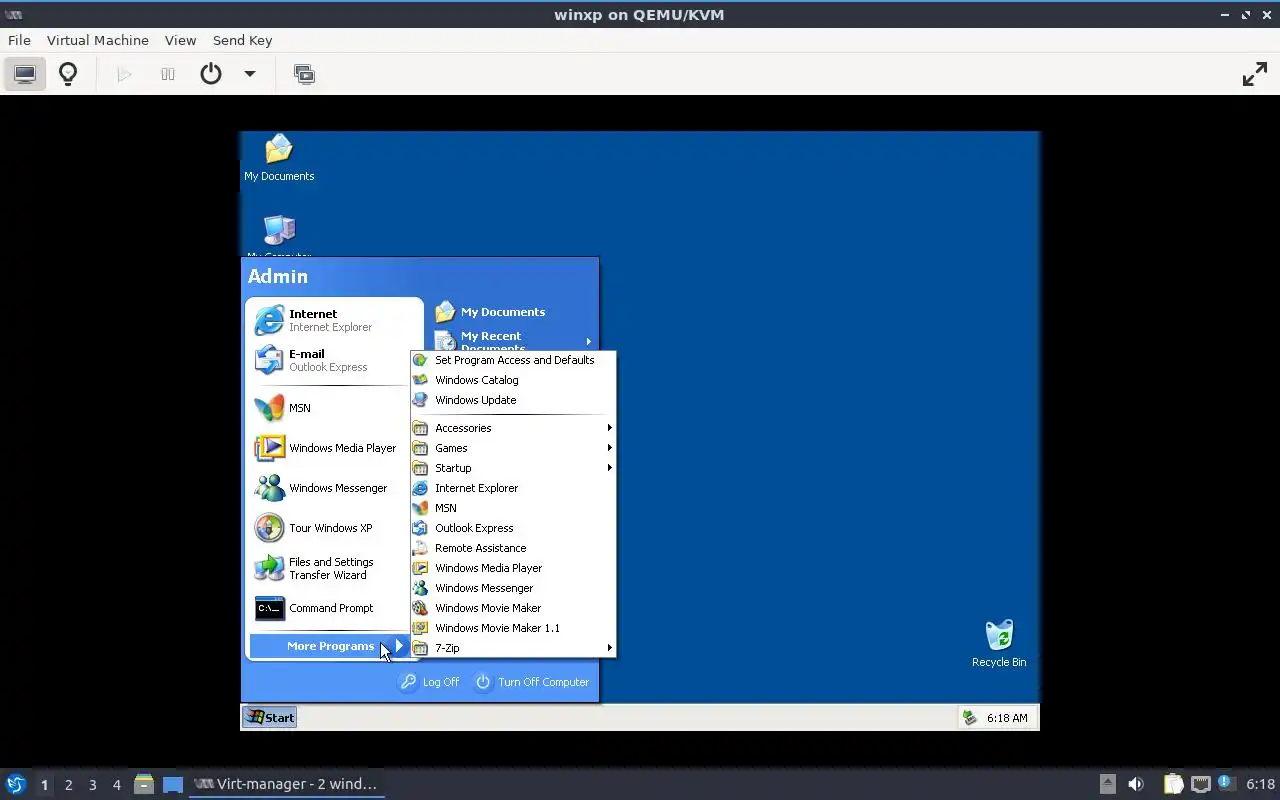The width and height of the screenshot is (1280, 800).
Task: Launch Windows Movie Maker
Action: point(513,608)
